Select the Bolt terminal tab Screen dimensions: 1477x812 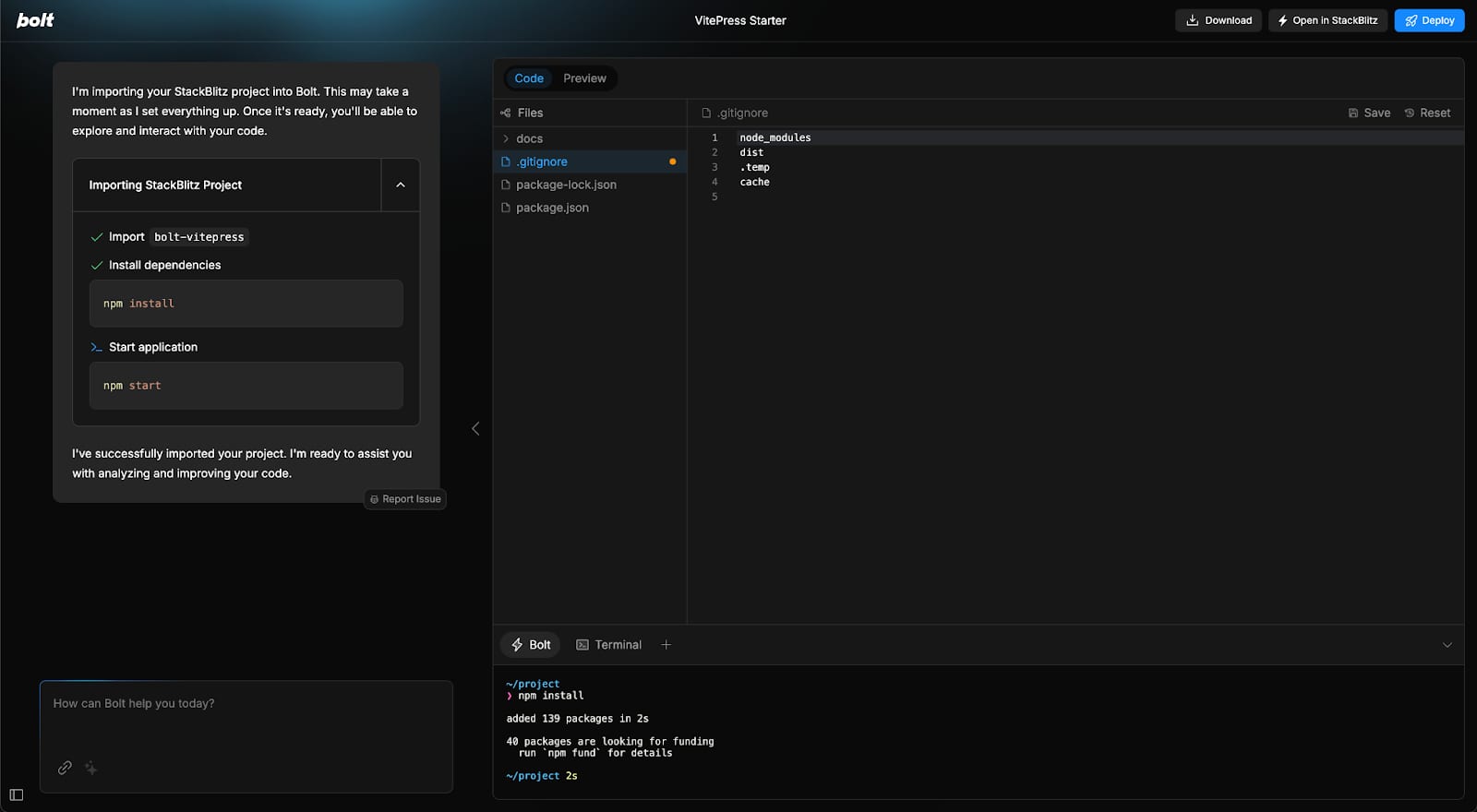tap(531, 645)
